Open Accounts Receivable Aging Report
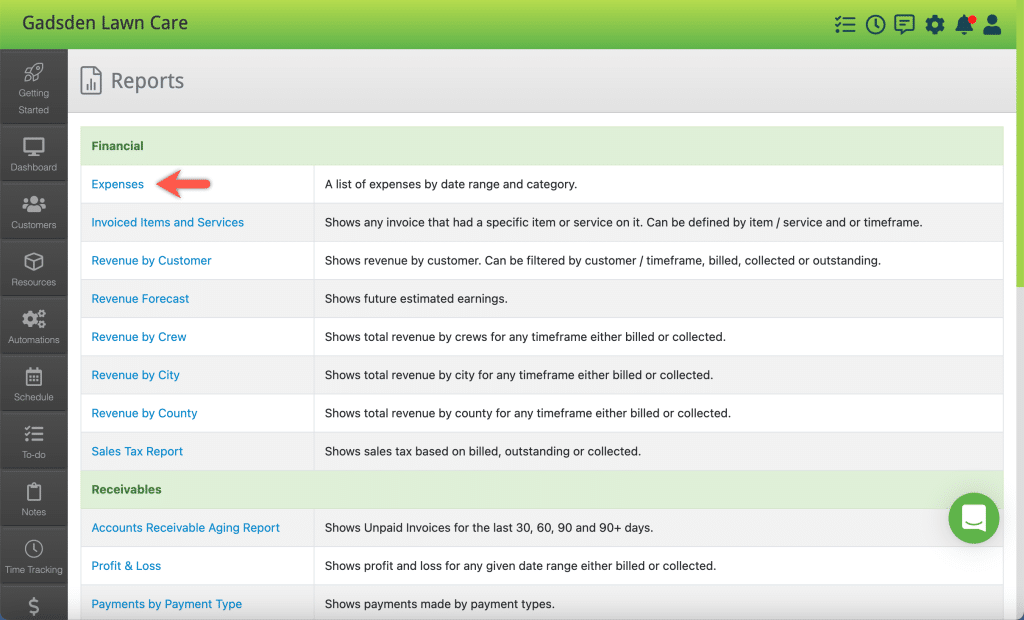 pyautogui.click(x=185, y=528)
